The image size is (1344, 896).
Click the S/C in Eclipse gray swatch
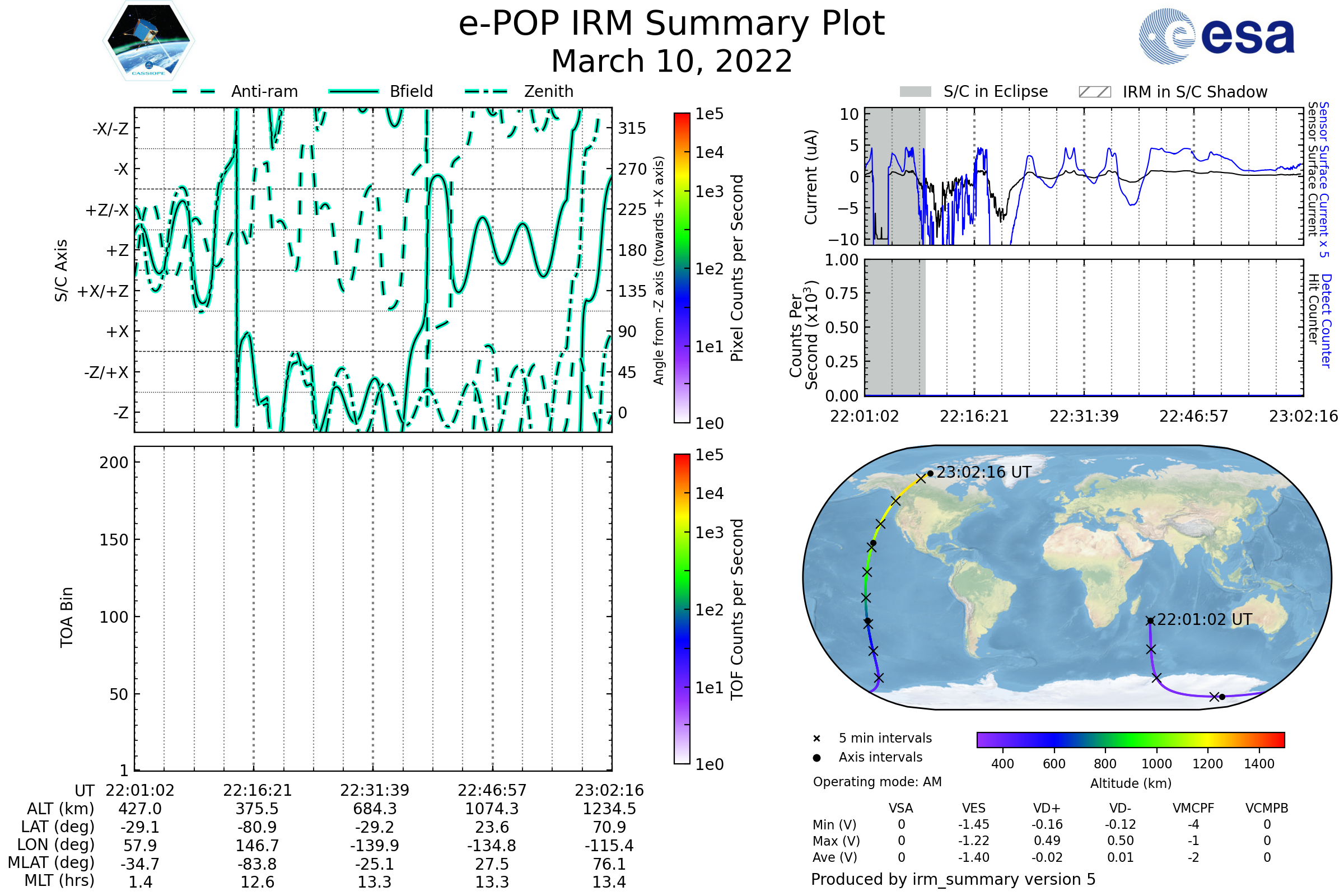[915, 92]
